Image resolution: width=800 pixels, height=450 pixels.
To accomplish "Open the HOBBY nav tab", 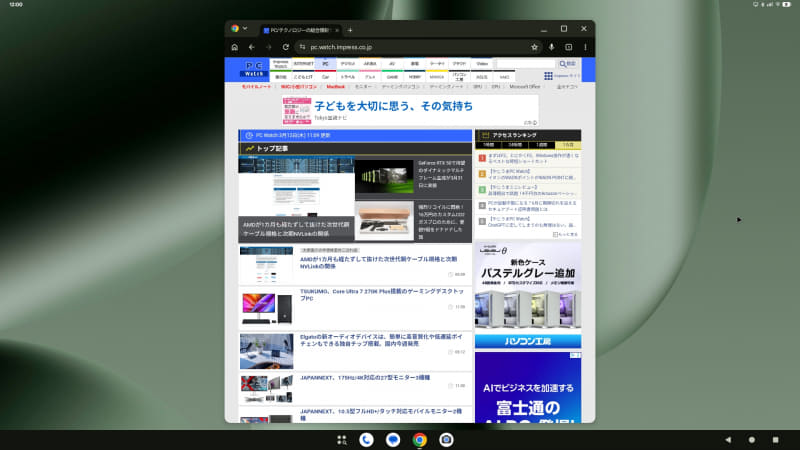I will [414, 77].
